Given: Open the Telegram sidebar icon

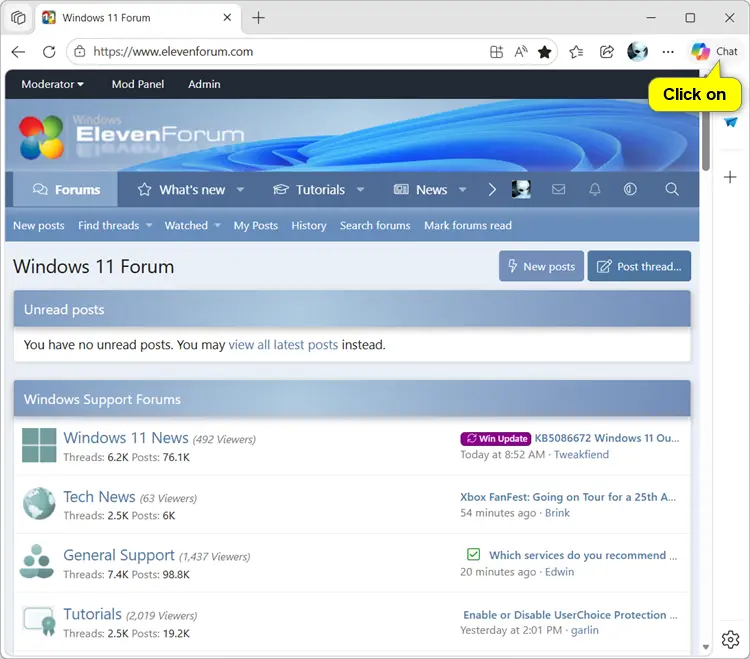Looking at the screenshot, I should 730,122.
